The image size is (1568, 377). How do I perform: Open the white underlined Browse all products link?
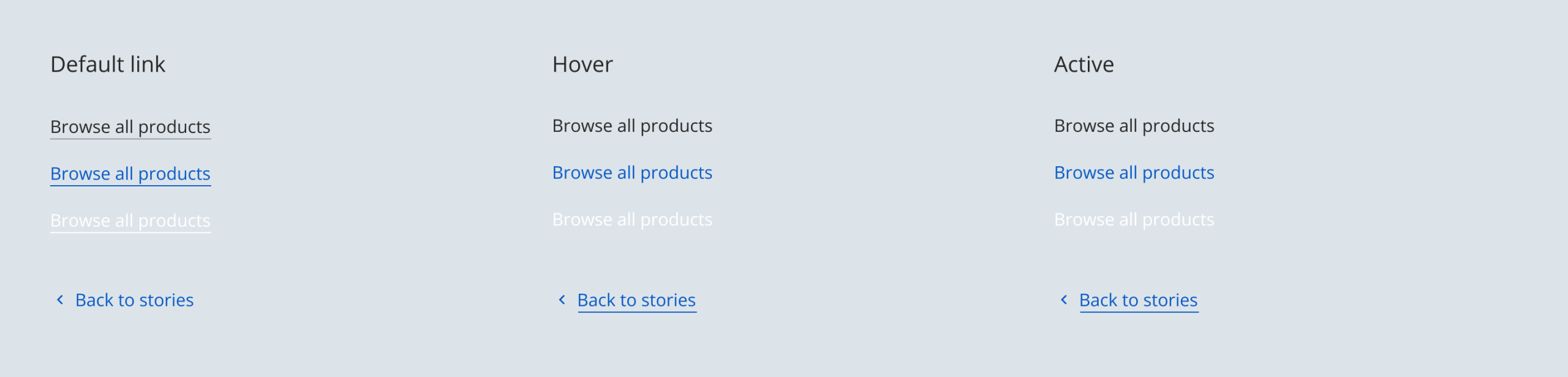click(x=130, y=221)
